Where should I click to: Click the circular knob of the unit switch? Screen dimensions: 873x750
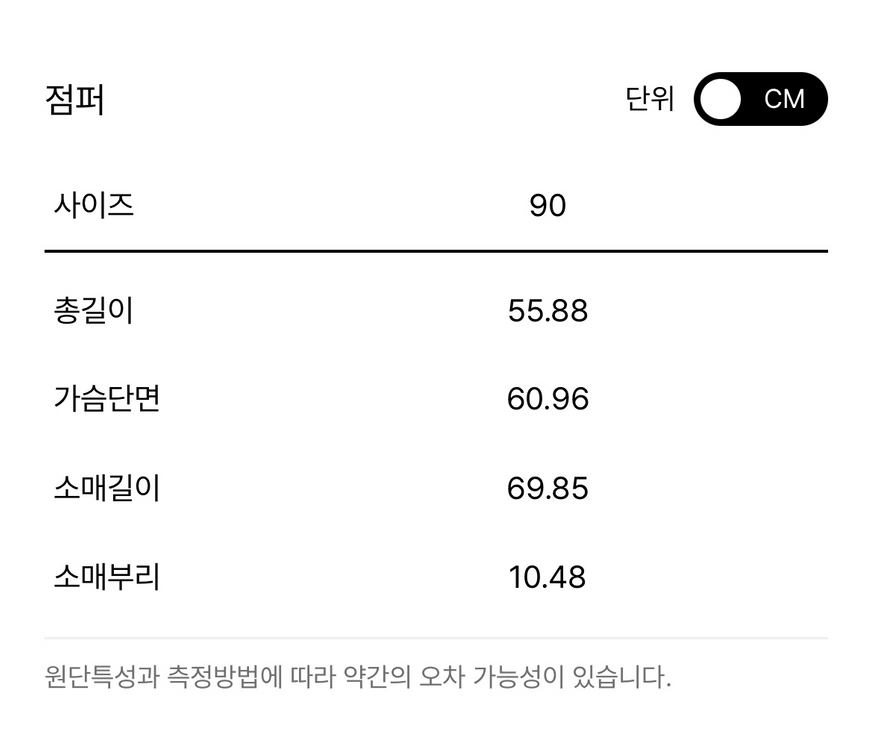[720, 99]
